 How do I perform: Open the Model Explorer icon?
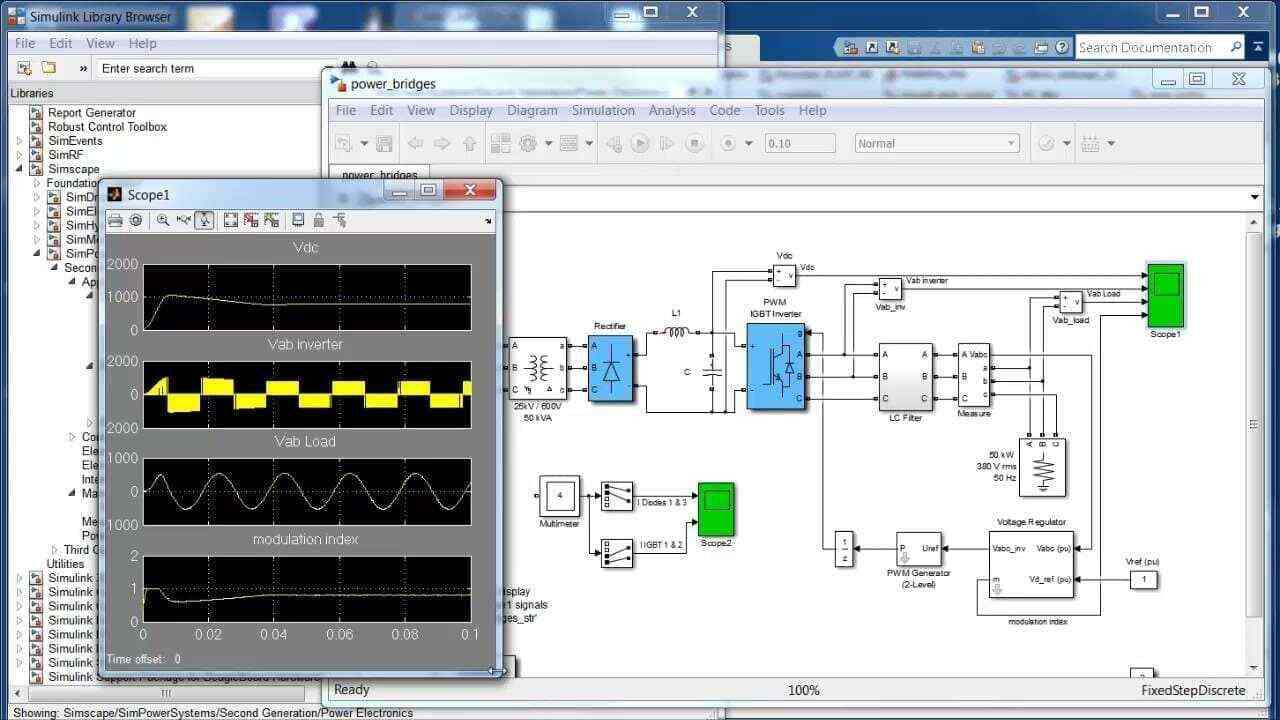pyautogui.click(x=569, y=144)
